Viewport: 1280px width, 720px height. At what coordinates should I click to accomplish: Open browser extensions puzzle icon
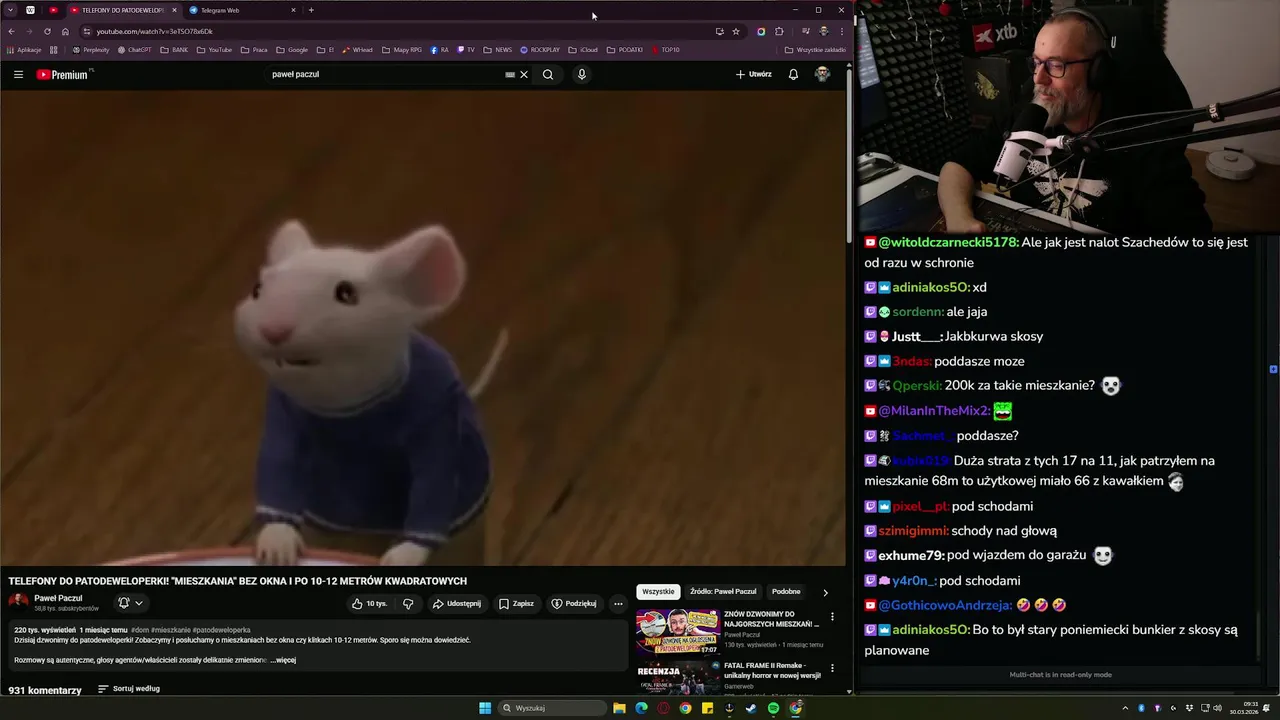(x=779, y=31)
